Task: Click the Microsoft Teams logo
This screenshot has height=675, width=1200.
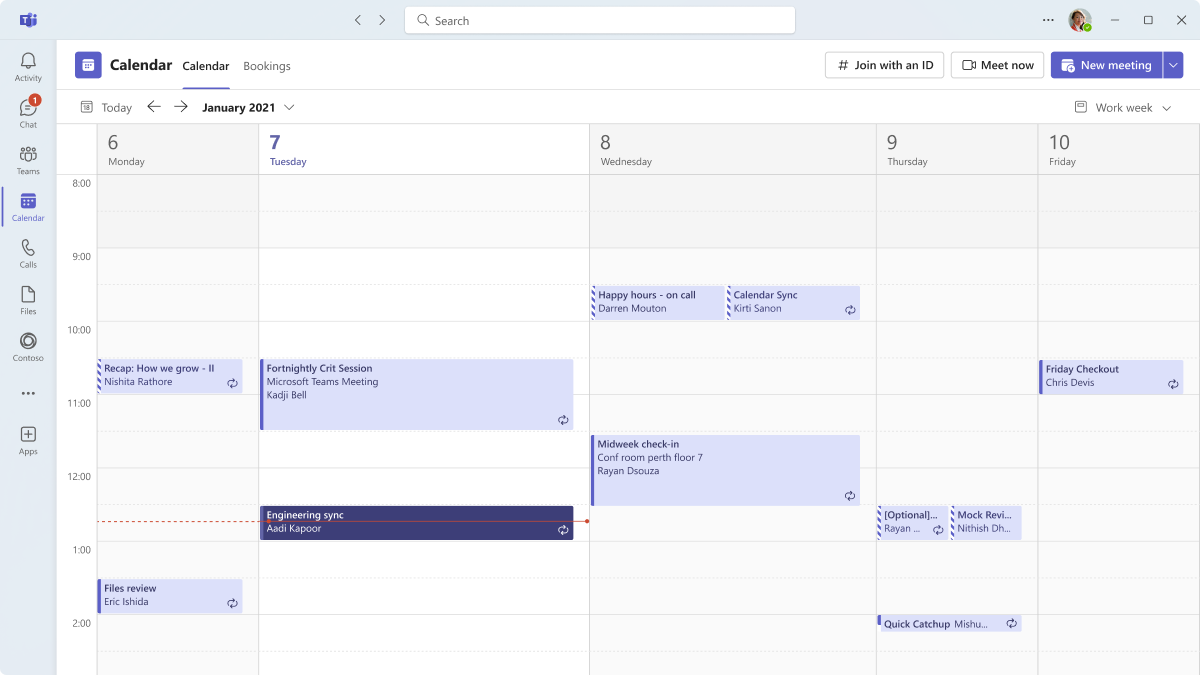Action: coord(28,20)
